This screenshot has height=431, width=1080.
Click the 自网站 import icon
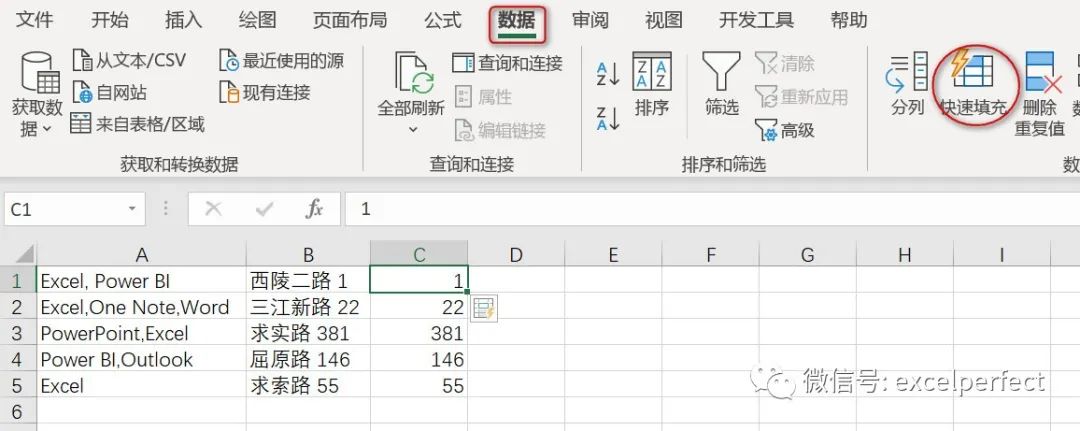click(83, 92)
